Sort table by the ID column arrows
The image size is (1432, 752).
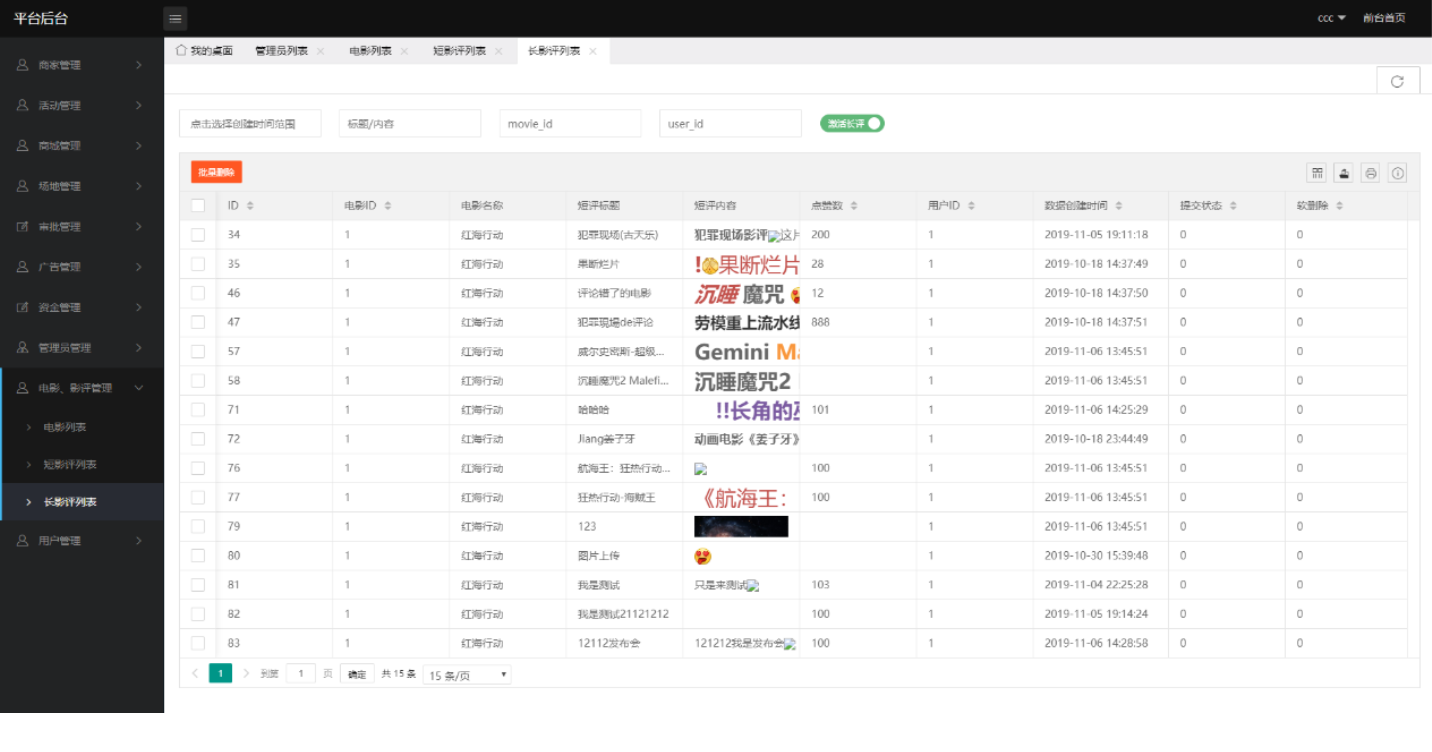pyautogui.click(x=250, y=206)
